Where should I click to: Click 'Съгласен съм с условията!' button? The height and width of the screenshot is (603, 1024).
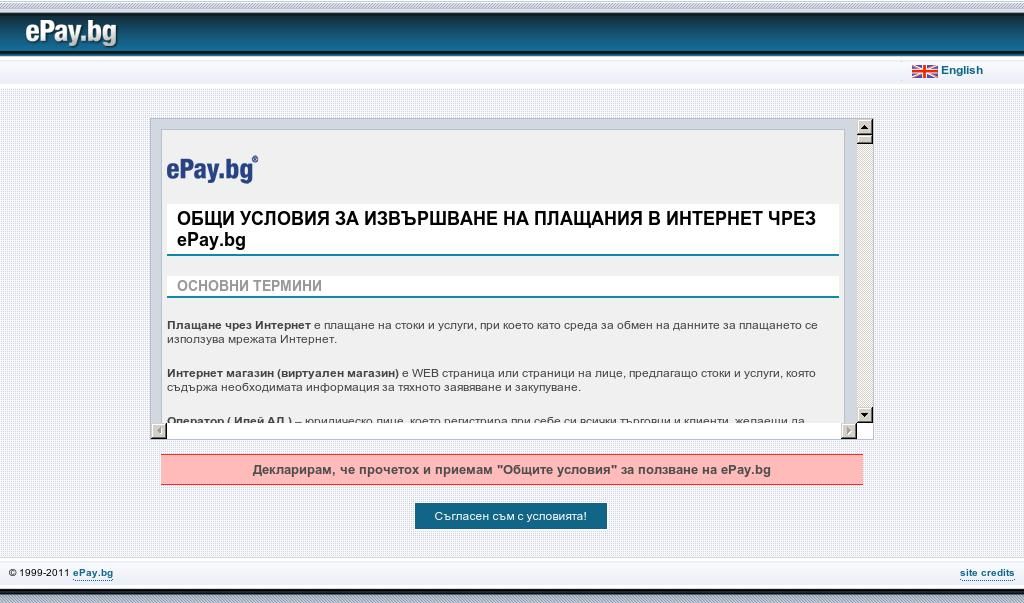[511, 516]
